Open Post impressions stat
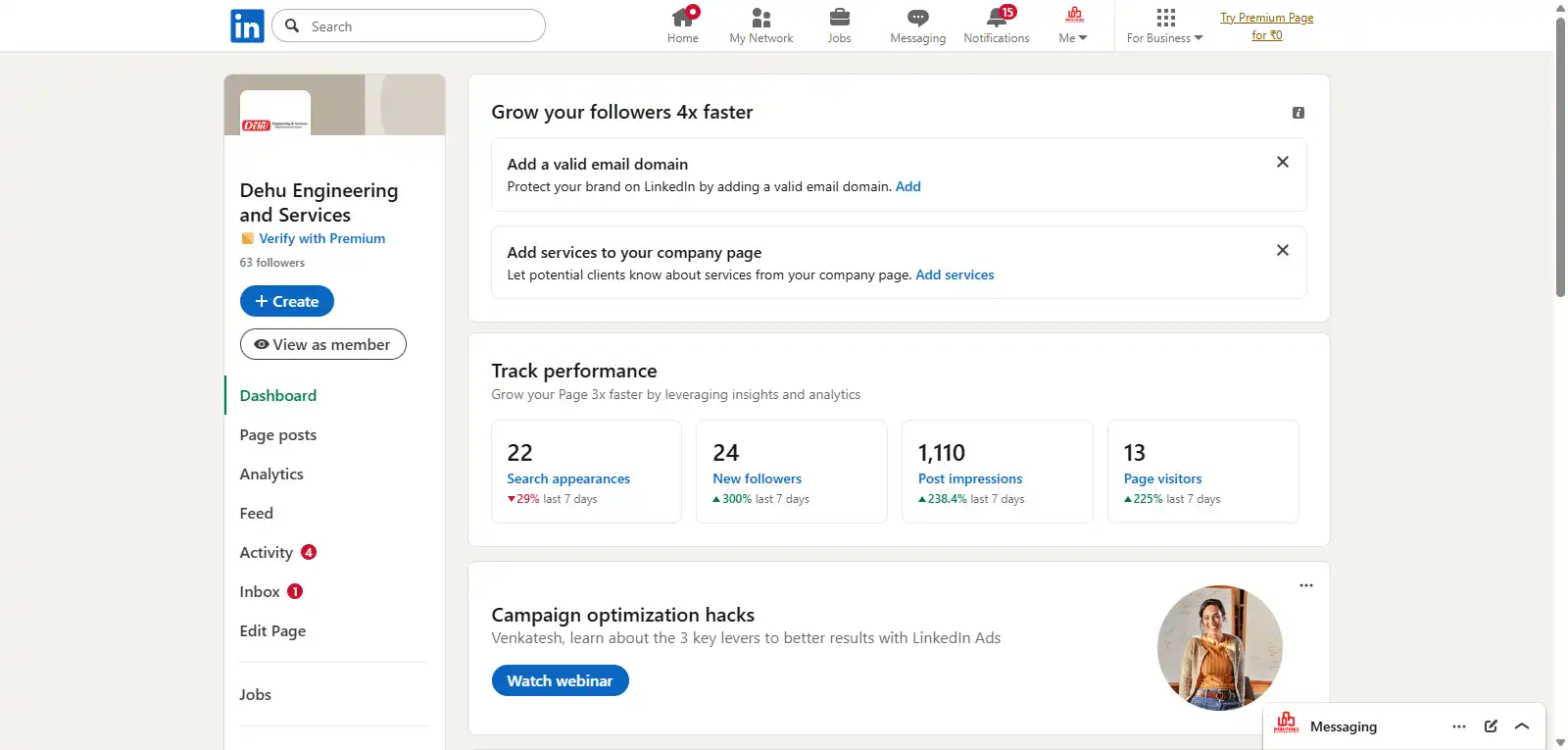The height and width of the screenshot is (750, 1568). (x=998, y=472)
